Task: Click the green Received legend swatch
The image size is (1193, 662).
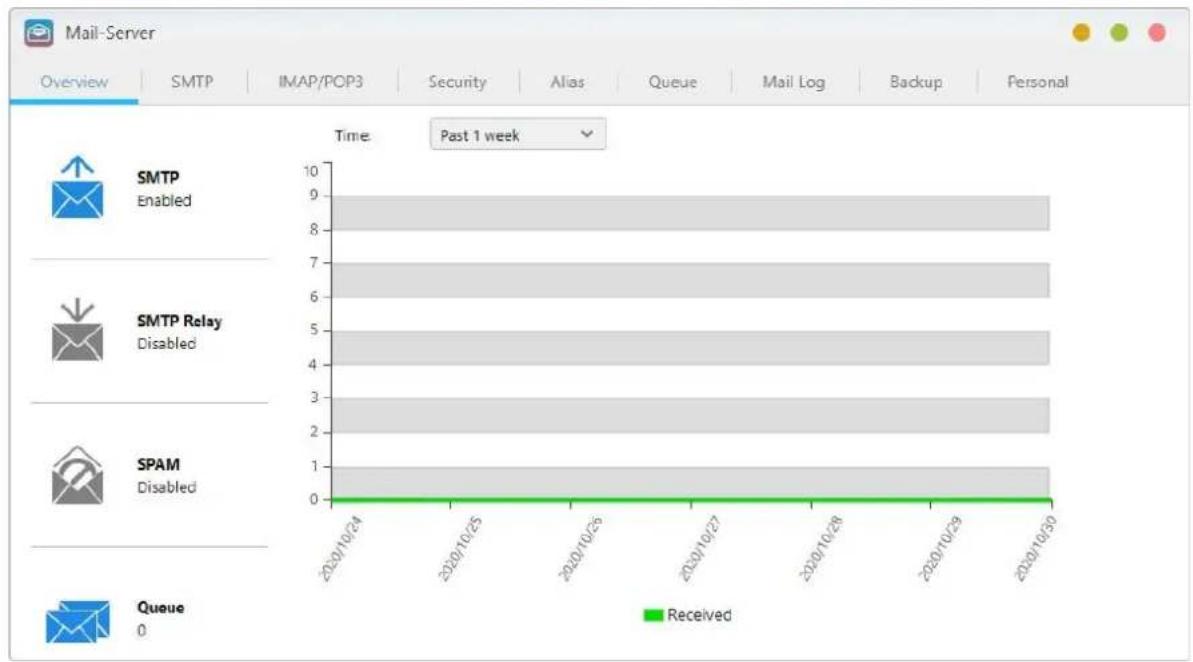Action: point(653,615)
